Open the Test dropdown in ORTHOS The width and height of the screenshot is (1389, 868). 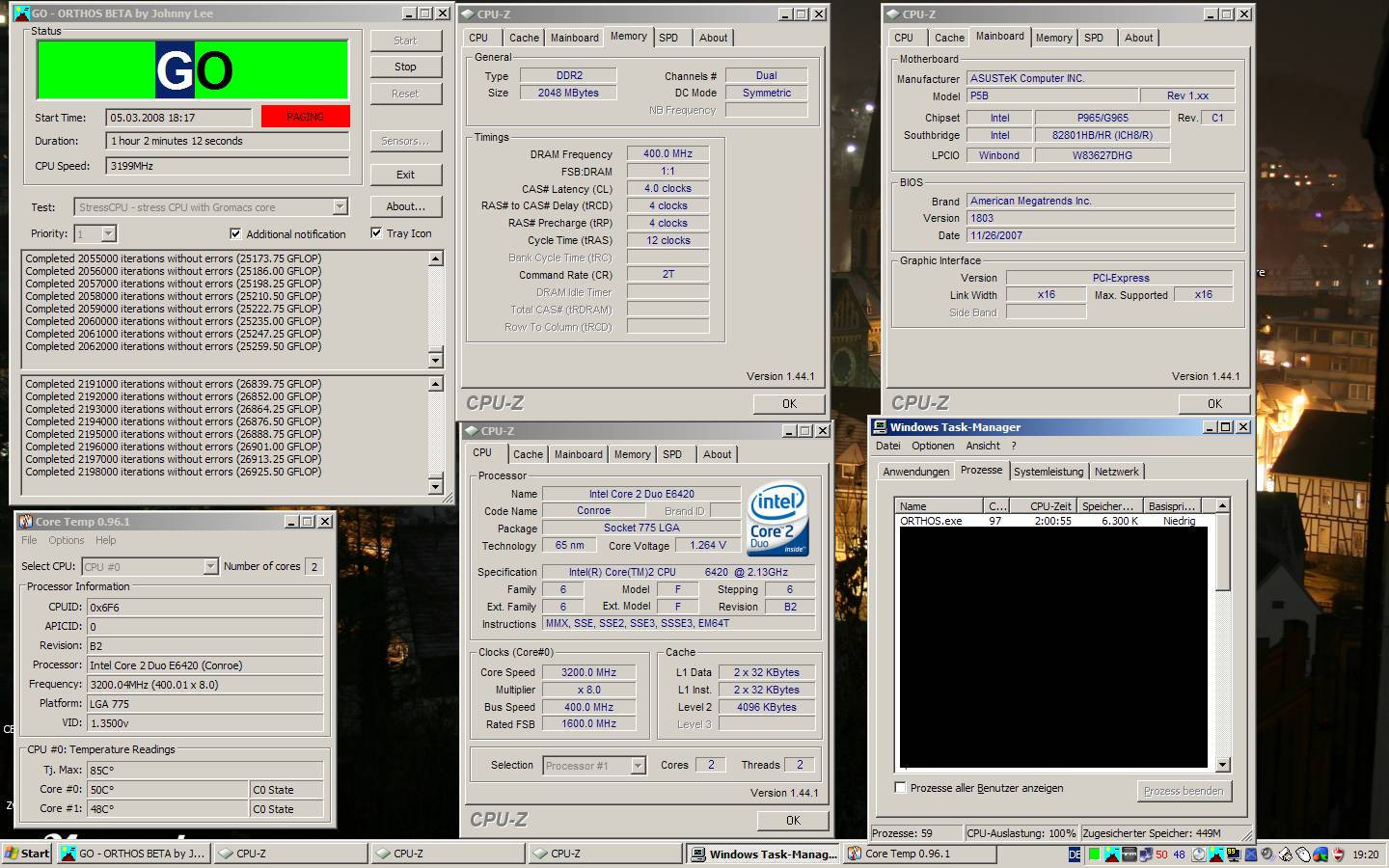[340, 206]
